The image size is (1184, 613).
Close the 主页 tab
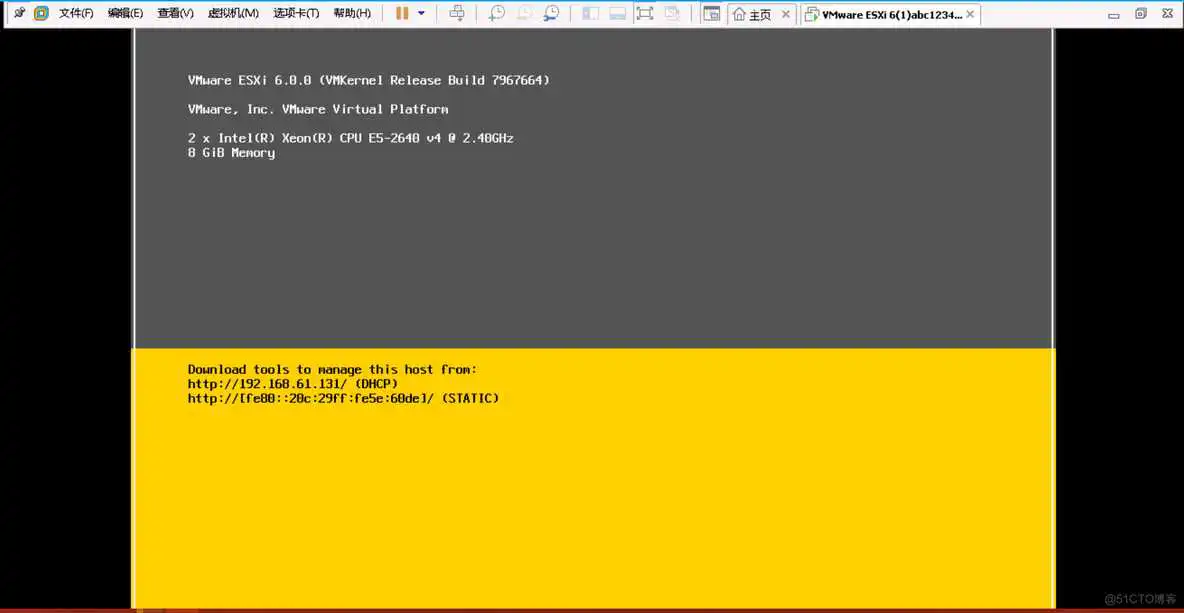pos(786,14)
